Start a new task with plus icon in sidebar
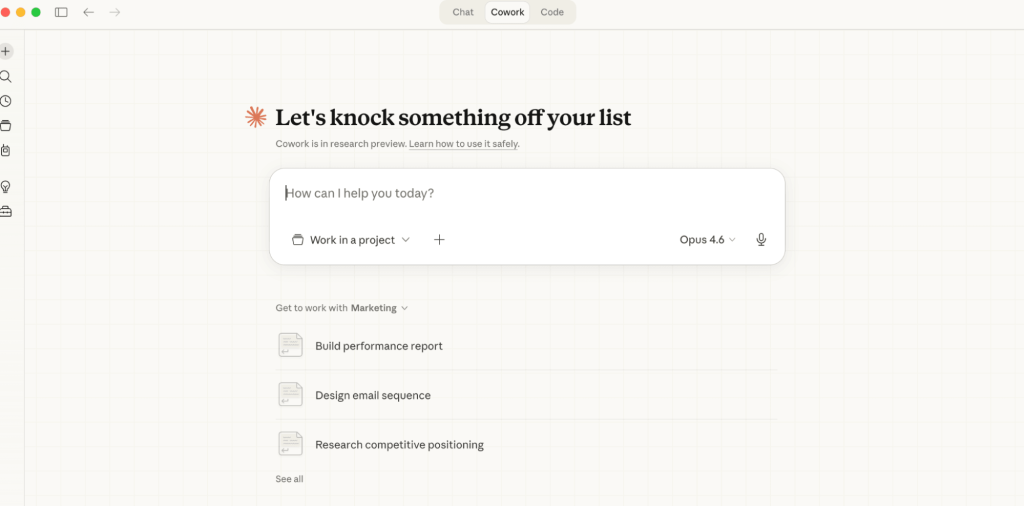 coord(5,51)
